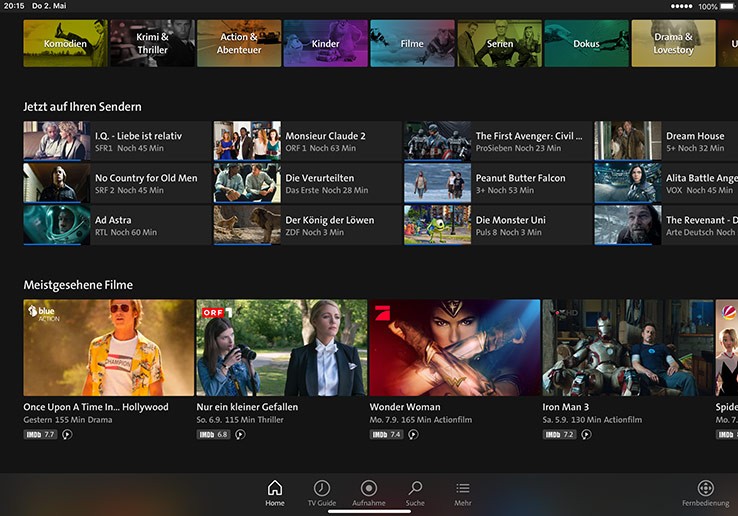Viewport: 738px width, 516px height.
Task: Click 'ZDF Noch 3 Min' text
Action: pos(314,232)
